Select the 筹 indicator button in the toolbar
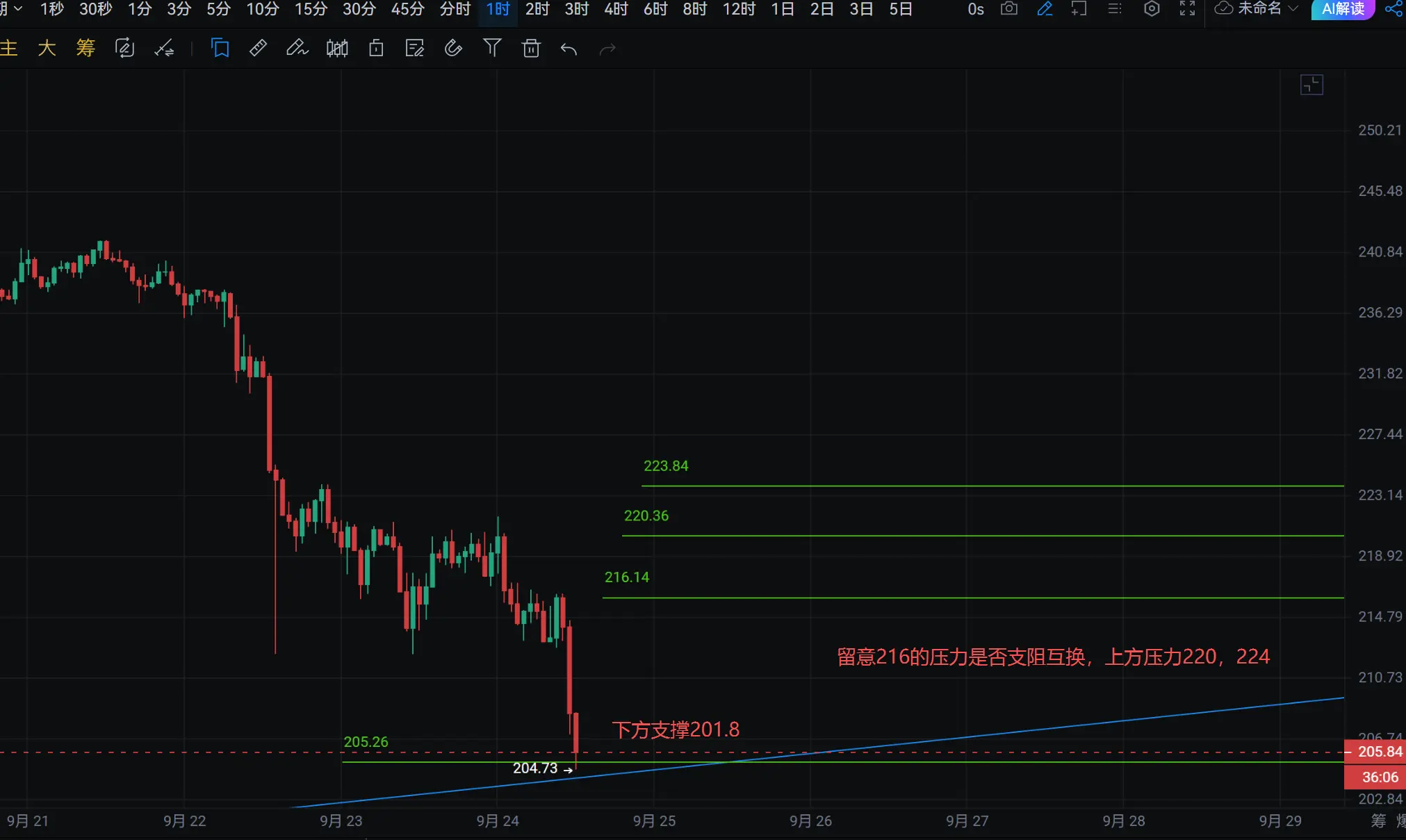 85,48
